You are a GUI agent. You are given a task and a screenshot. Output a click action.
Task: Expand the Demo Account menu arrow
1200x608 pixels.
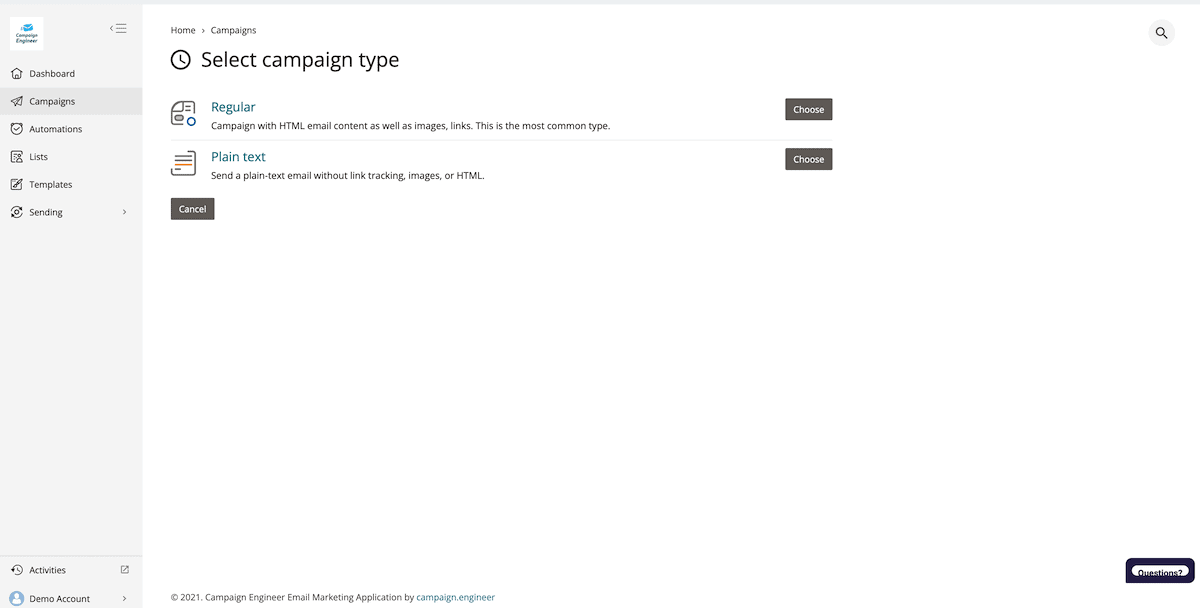coord(125,599)
